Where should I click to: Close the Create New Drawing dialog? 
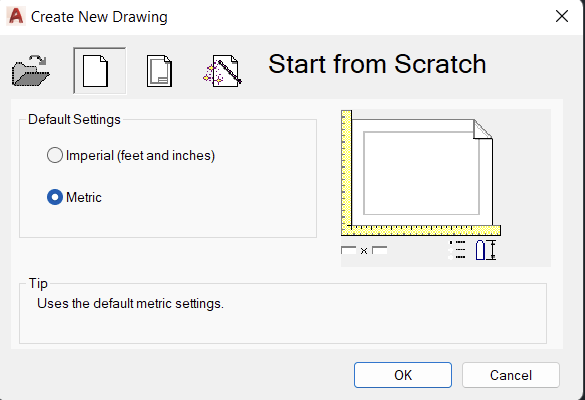coord(562,16)
